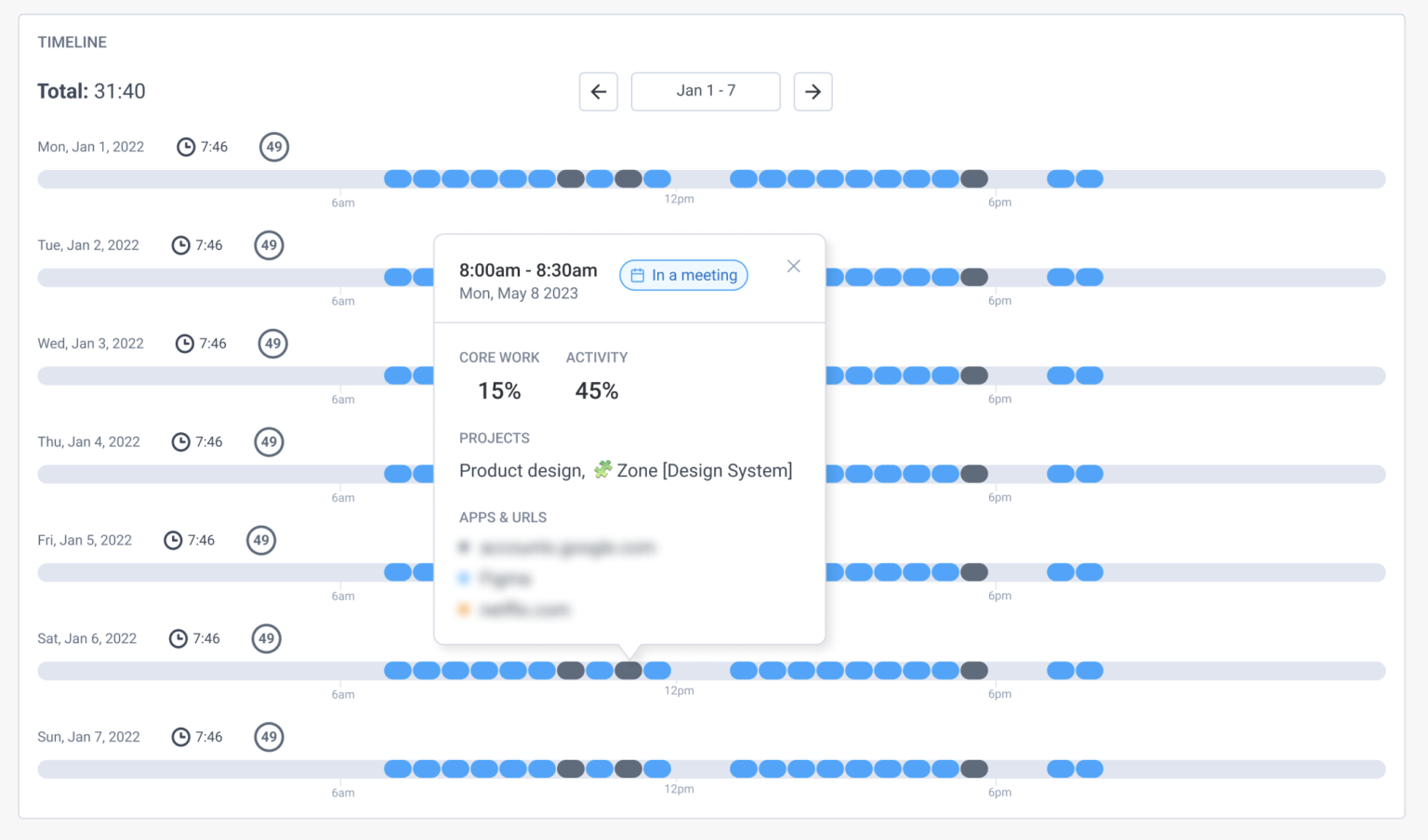Click the Activity 45% value in the popup

click(596, 391)
